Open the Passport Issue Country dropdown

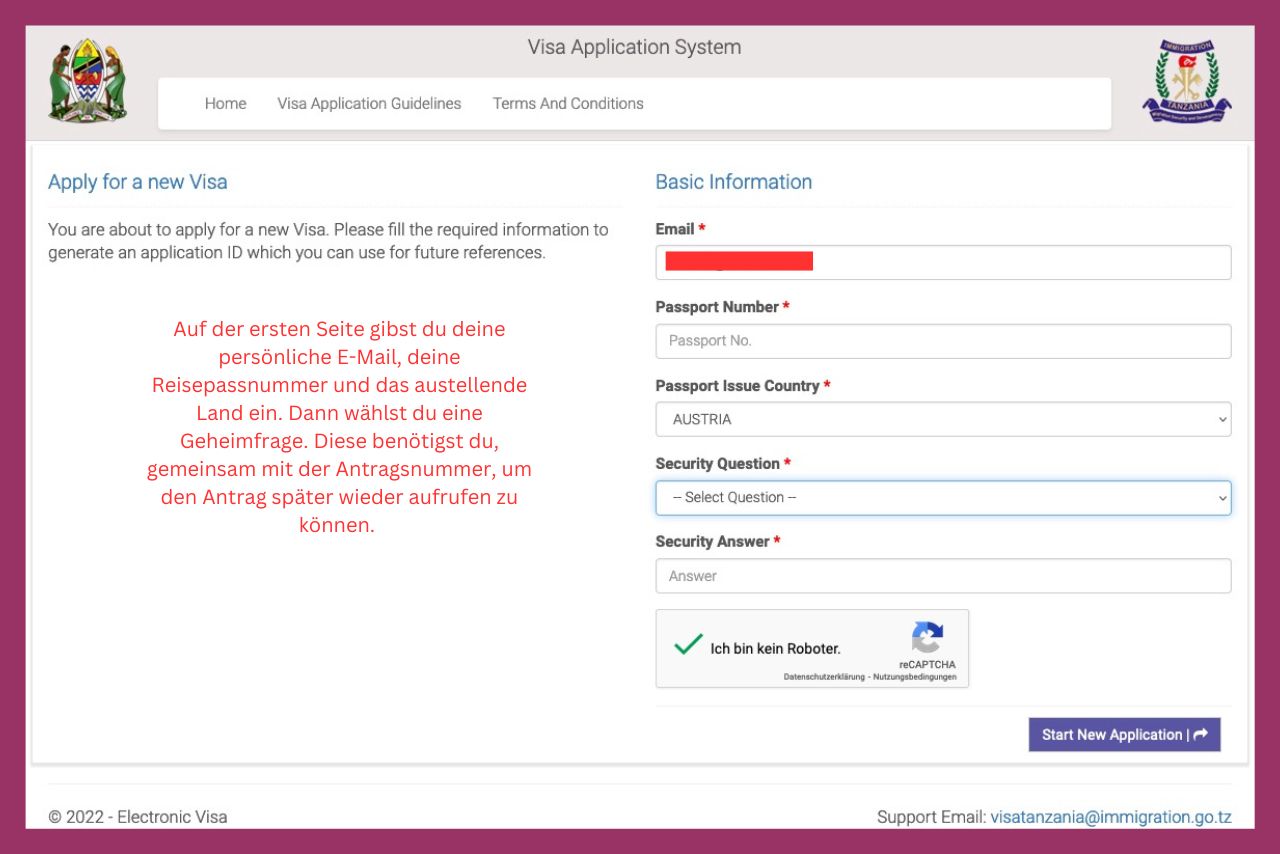point(942,420)
